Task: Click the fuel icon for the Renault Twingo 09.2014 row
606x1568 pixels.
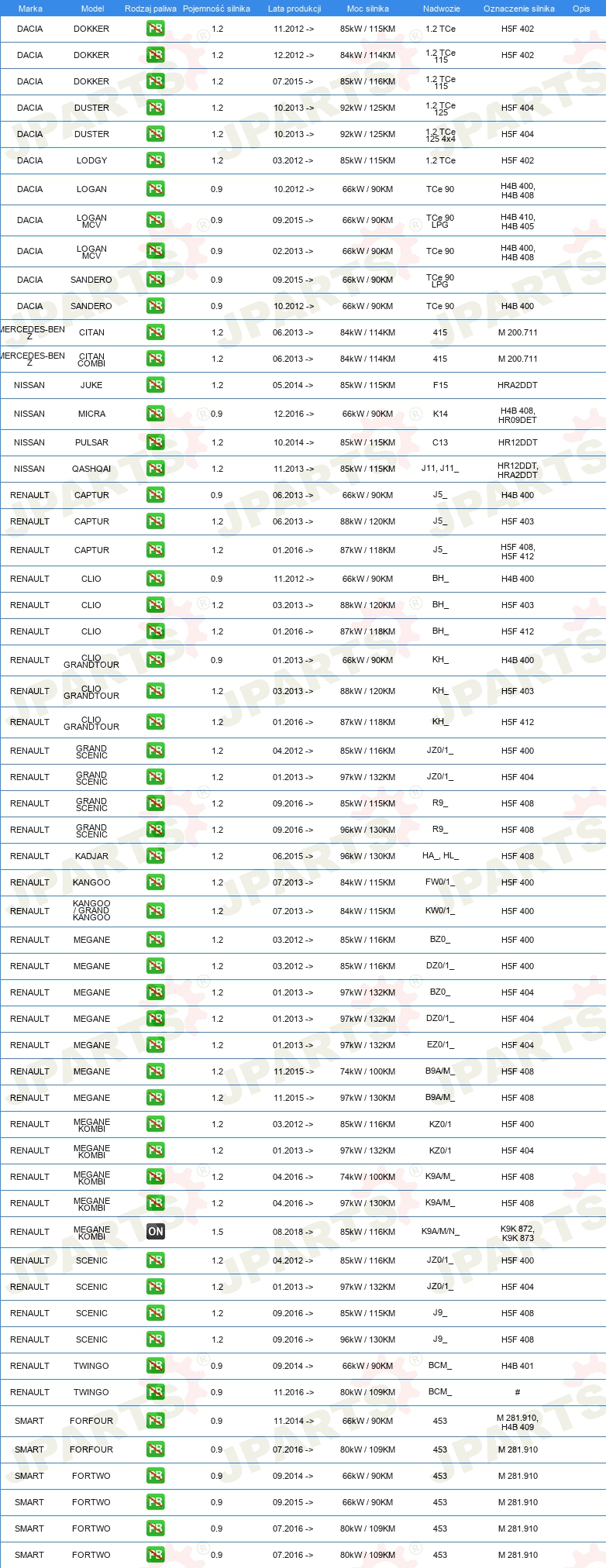Action: pos(156,1366)
